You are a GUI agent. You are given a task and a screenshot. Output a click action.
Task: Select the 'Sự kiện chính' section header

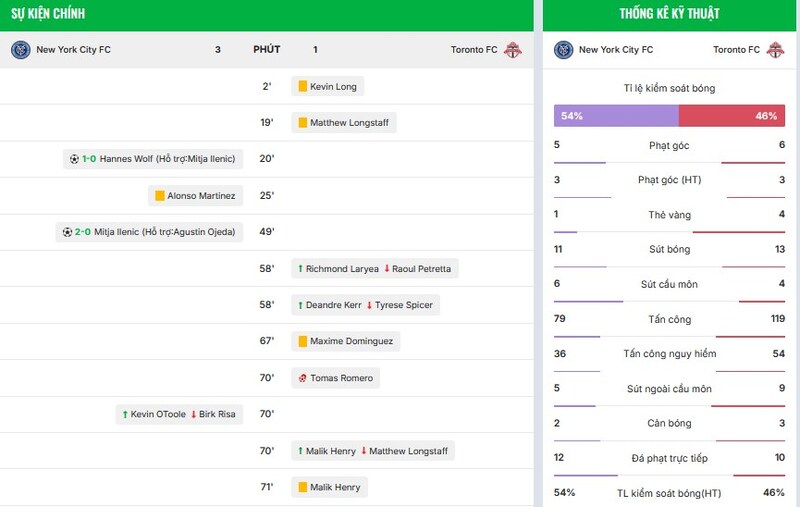[48, 14]
